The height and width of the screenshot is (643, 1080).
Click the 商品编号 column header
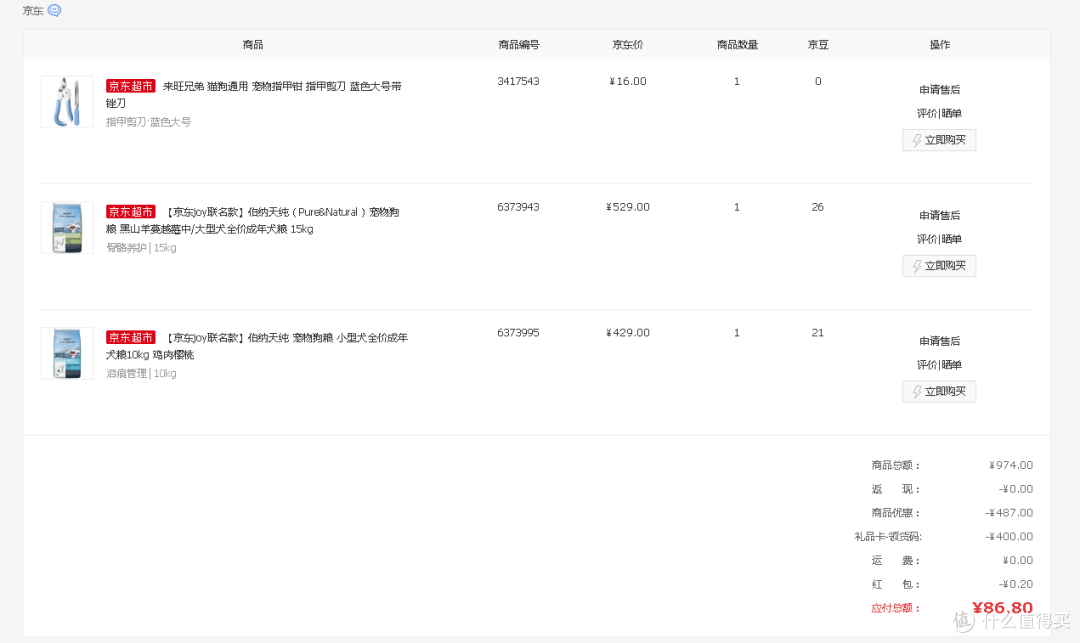coord(519,45)
